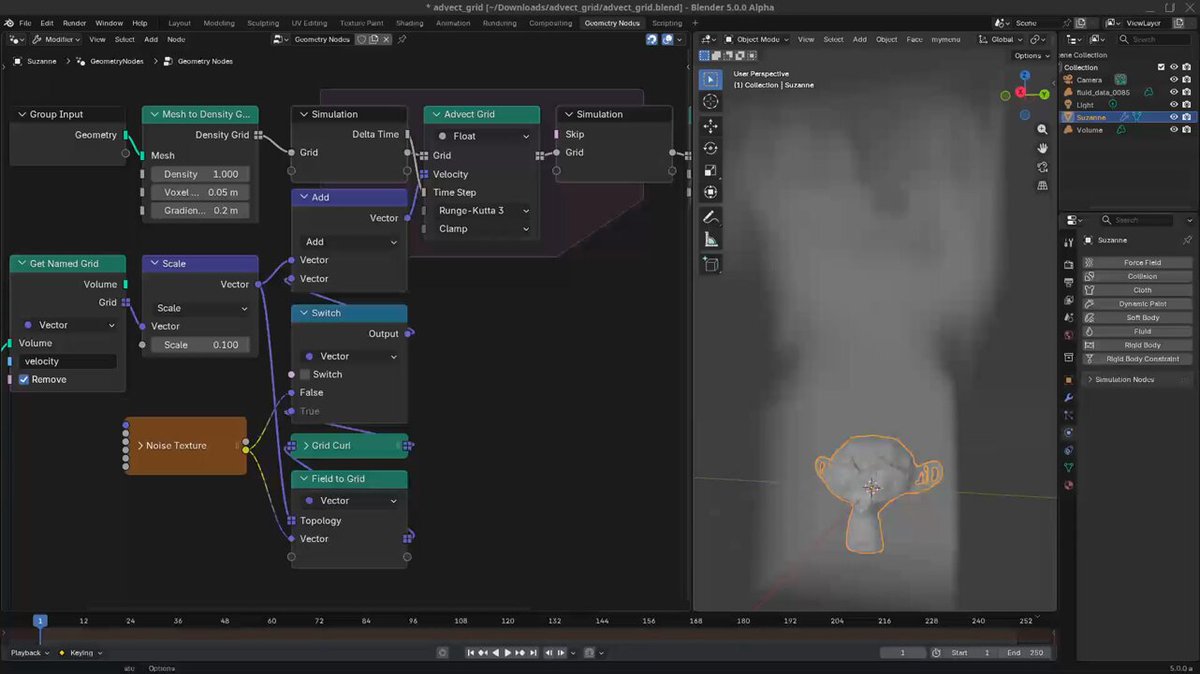Open the Float type dropdown in Advect Grid
The width and height of the screenshot is (1200, 674).
click(x=483, y=136)
